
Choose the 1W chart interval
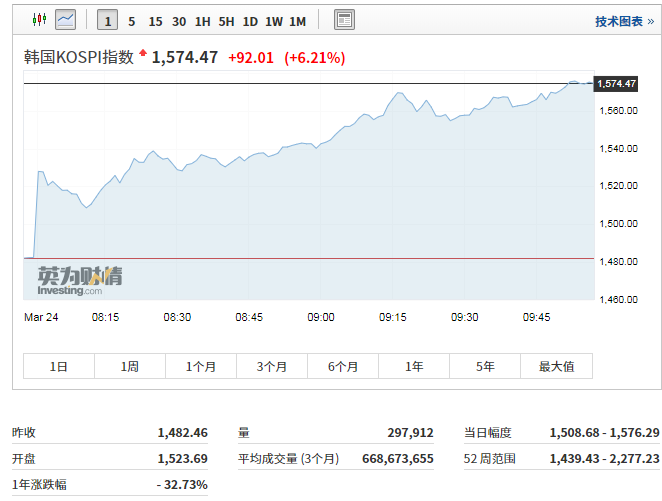[274, 21]
